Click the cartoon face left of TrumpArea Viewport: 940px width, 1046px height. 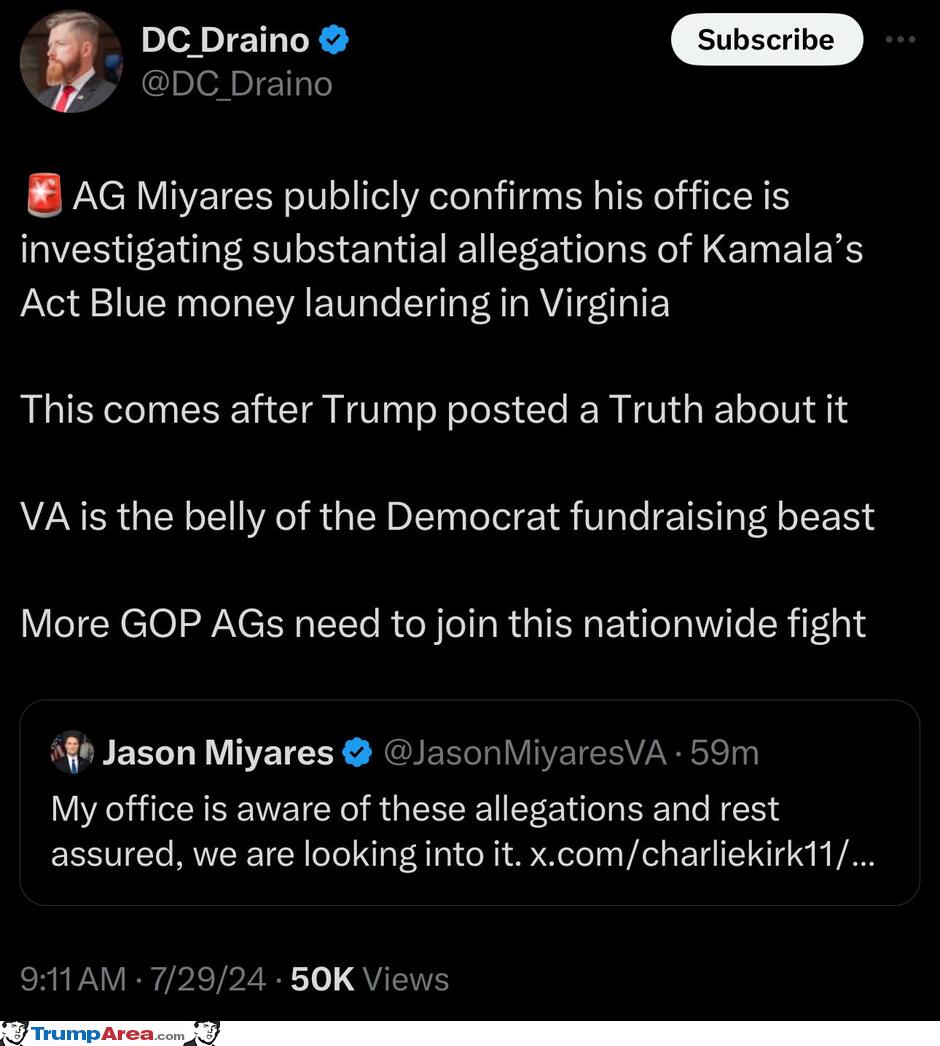coord(13,1033)
